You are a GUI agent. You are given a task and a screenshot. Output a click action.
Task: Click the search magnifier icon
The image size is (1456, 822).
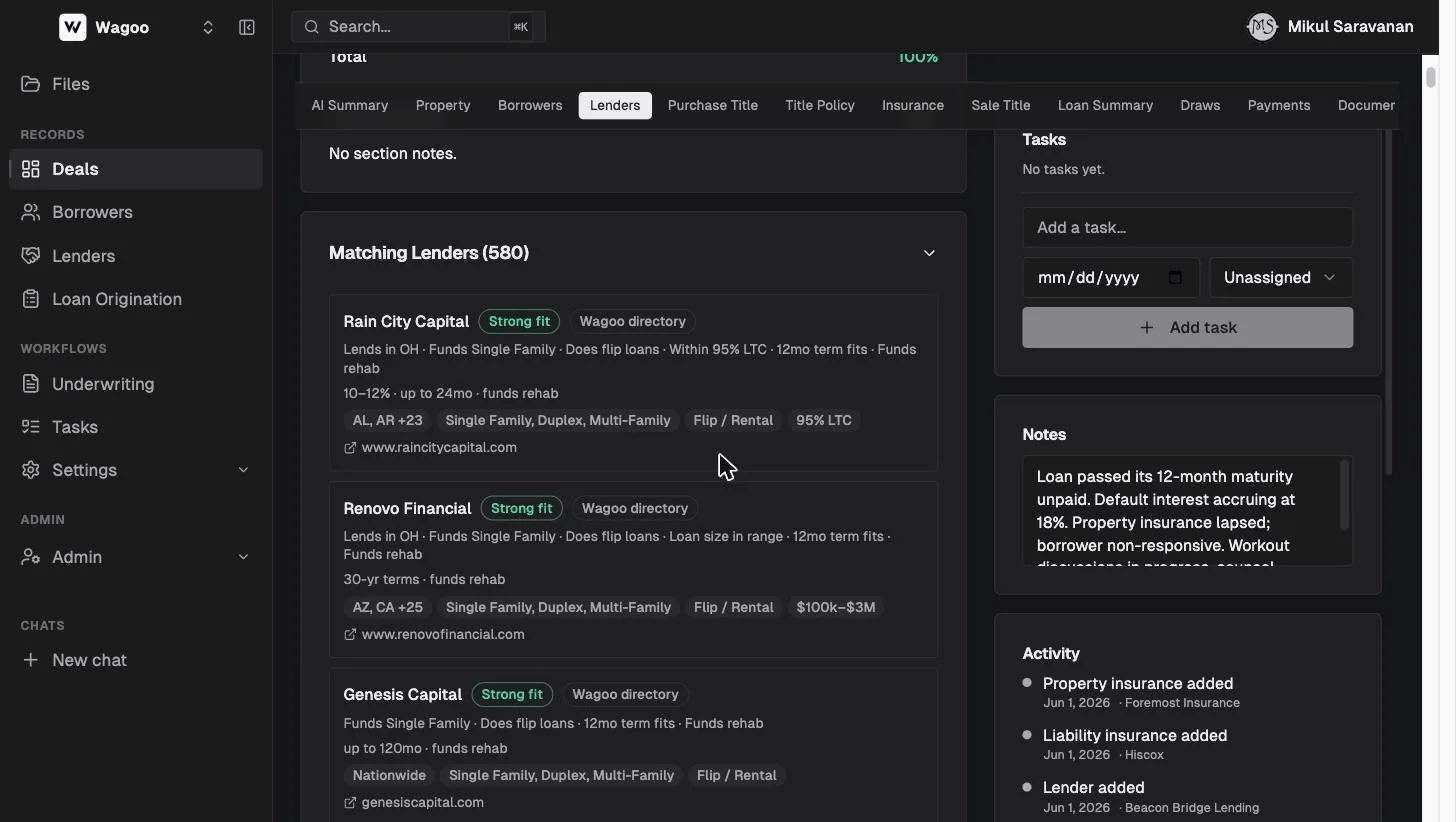312,27
